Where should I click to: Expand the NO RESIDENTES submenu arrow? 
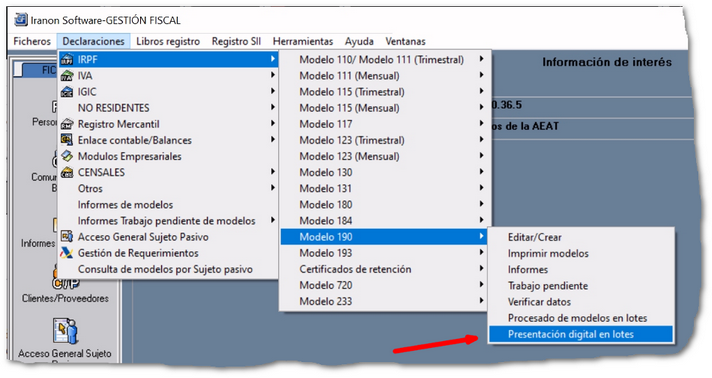(272, 108)
